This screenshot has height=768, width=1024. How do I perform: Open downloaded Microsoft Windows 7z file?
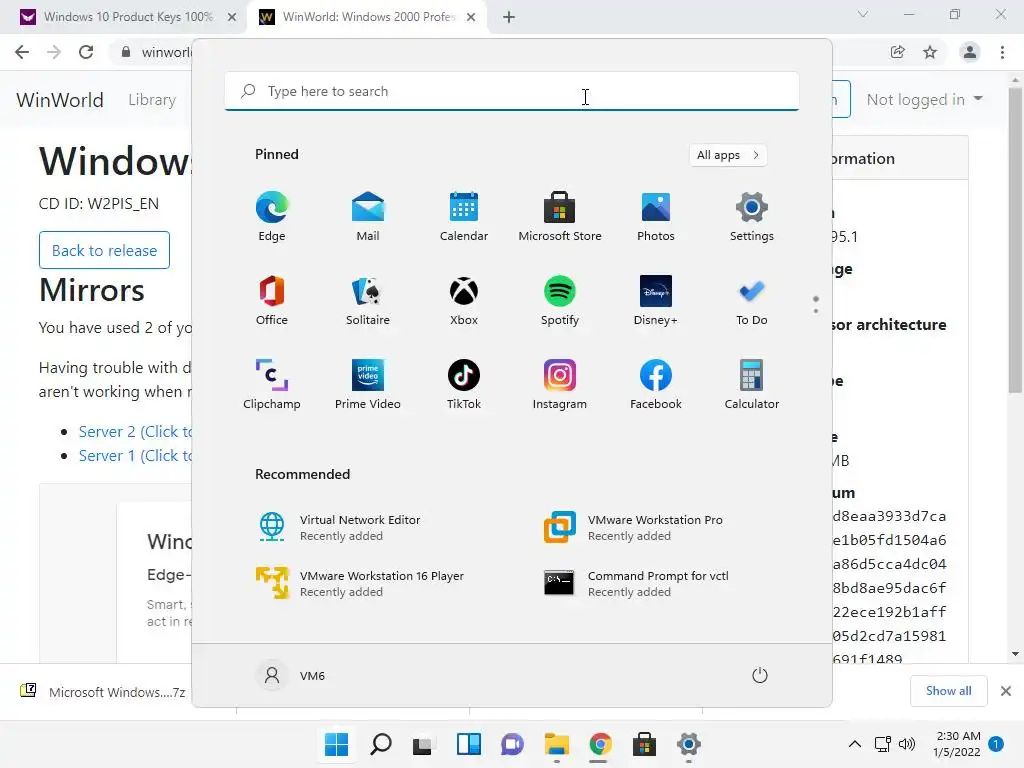[x=103, y=692]
